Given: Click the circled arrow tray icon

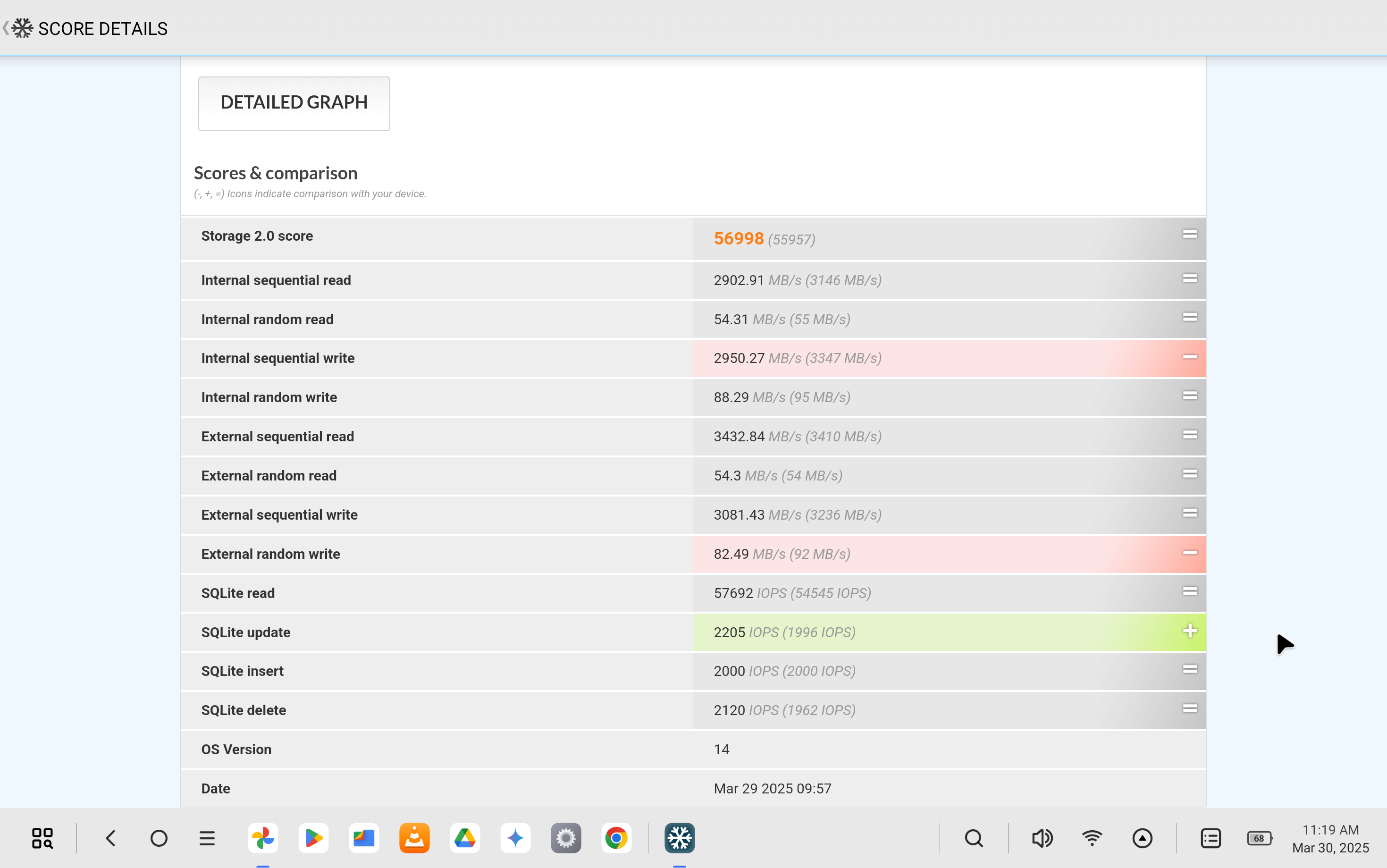Looking at the screenshot, I should pyautogui.click(x=1143, y=838).
